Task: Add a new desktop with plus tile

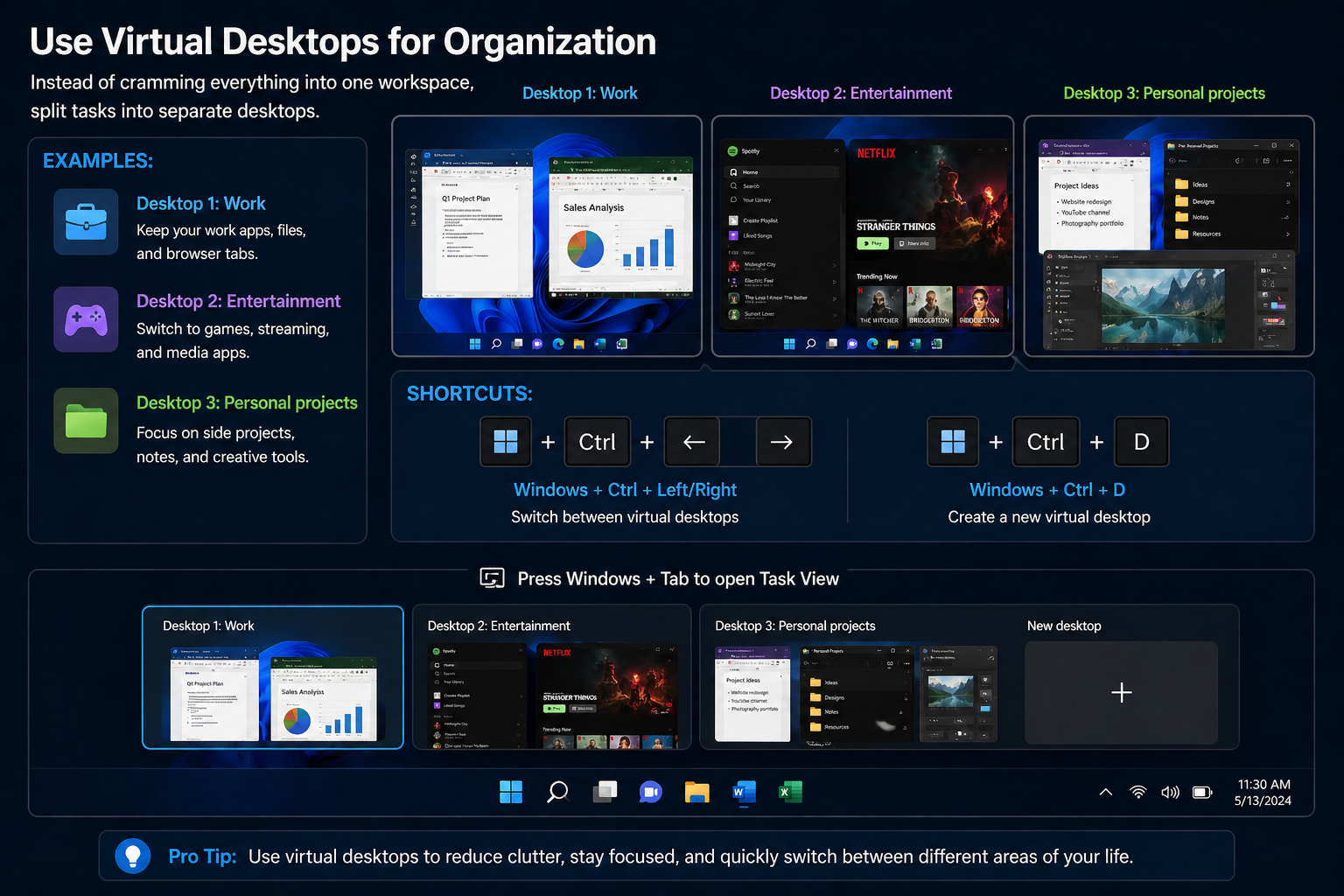Action: (x=1121, y=692)
